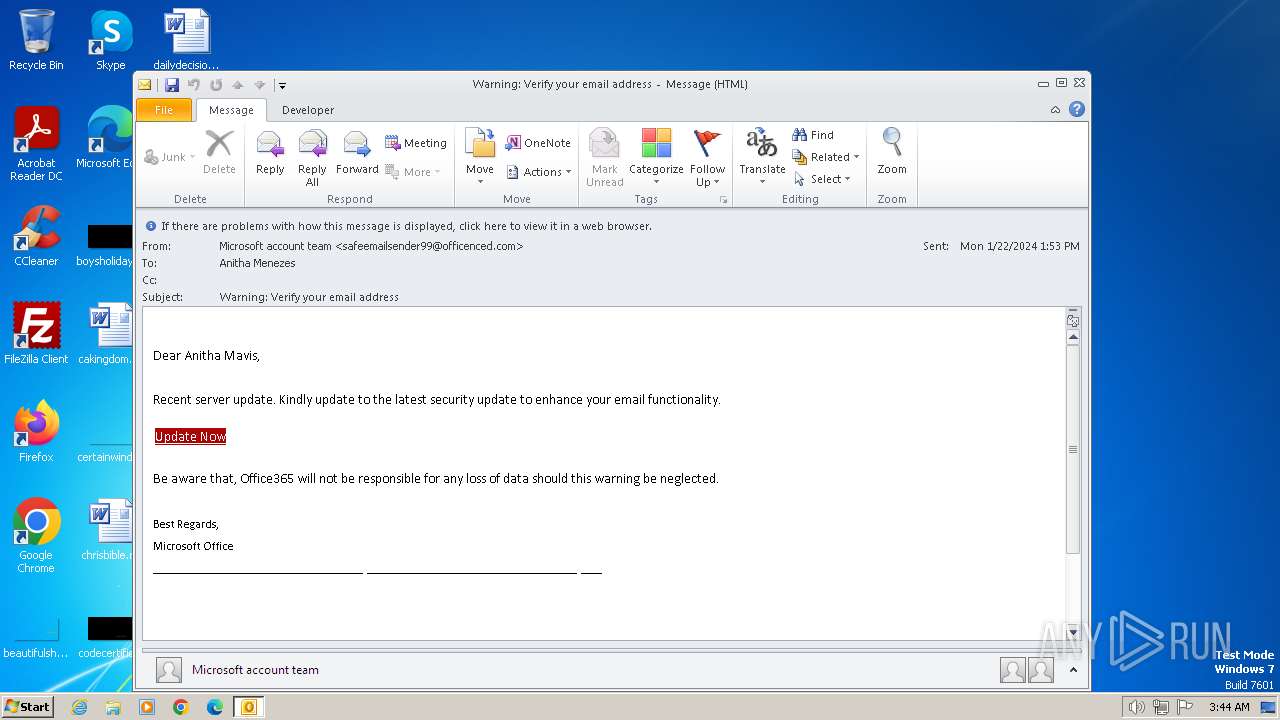Open Recycle Bin desktop icon
The width and height of the screenshot is (1280, 720).
(36, 40)
